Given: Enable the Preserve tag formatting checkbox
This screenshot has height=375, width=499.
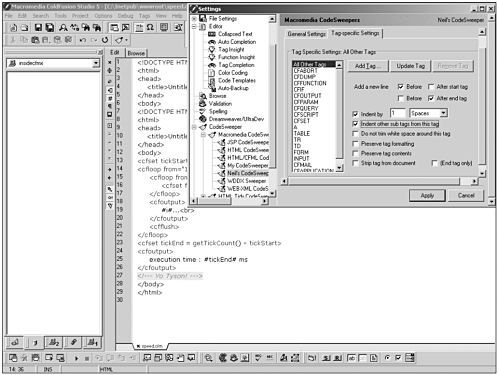Looking at the screenshot, I should pyautogui.click(x=355, y=144).
